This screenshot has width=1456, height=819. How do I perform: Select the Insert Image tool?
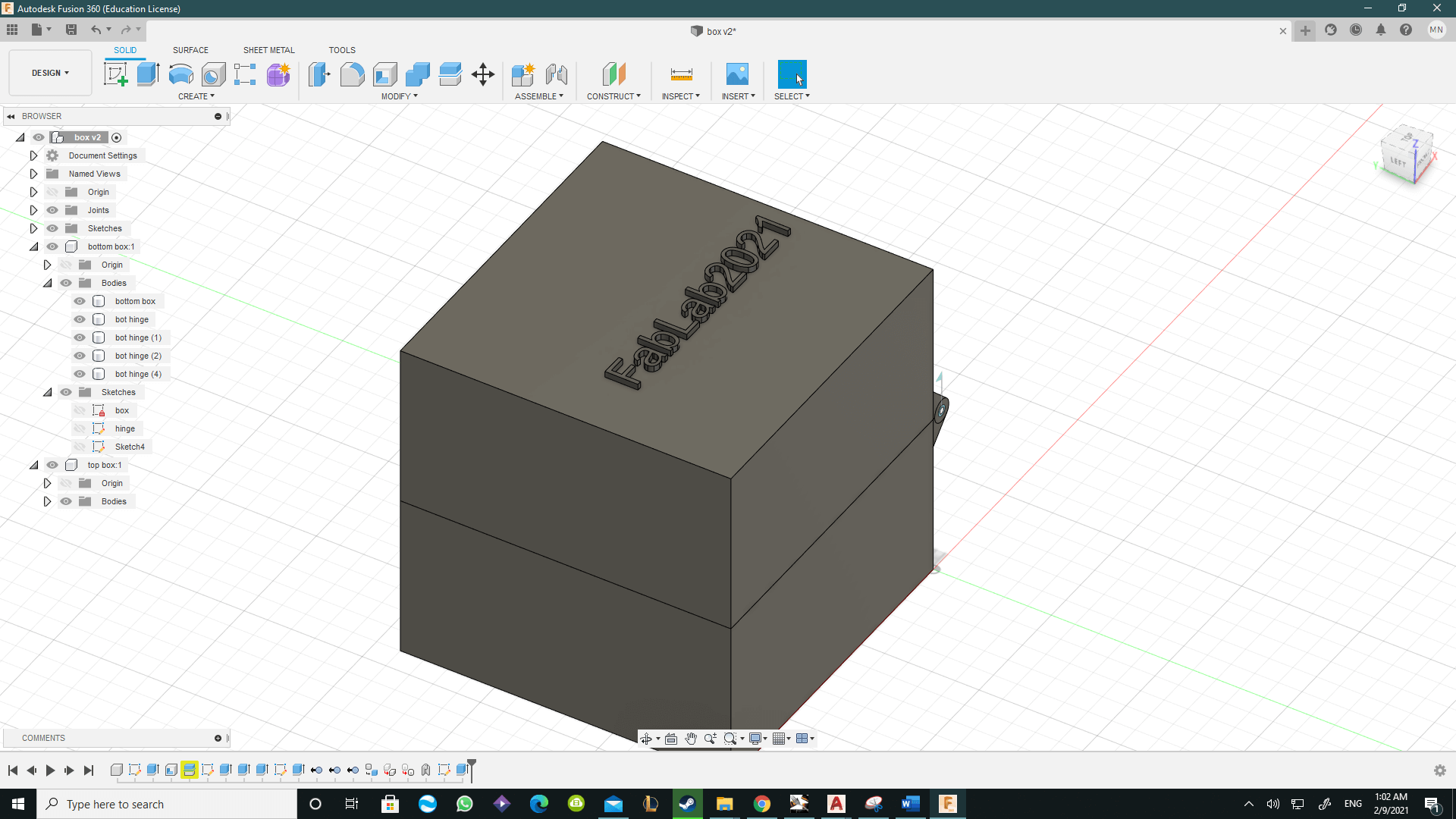tap(737, 74)
